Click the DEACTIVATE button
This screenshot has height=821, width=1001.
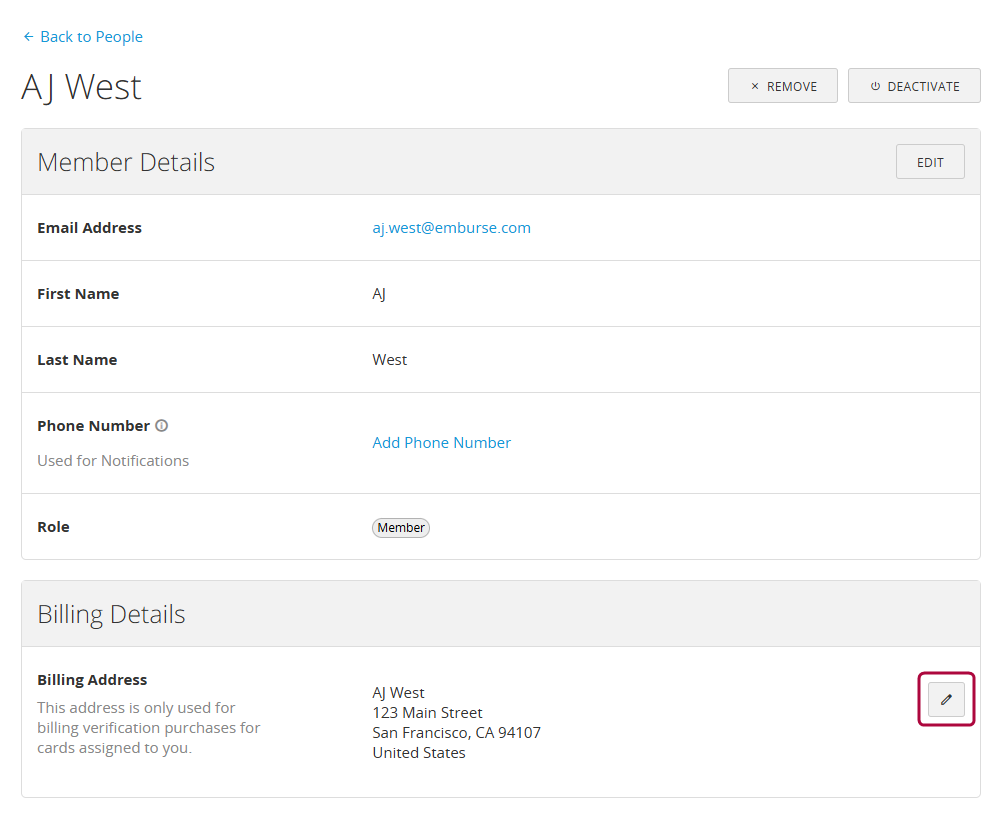point(913,85)
